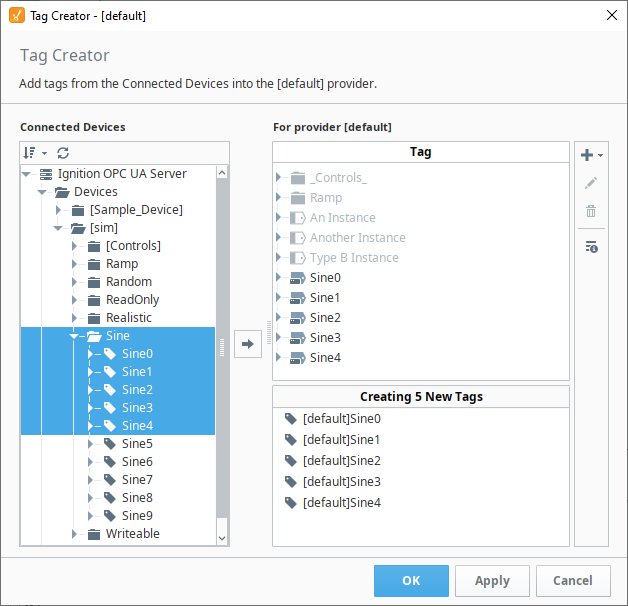
Task: Expand Sine3 in the provider Tag list
Action: pyautogui.click(x=278, y=337)
